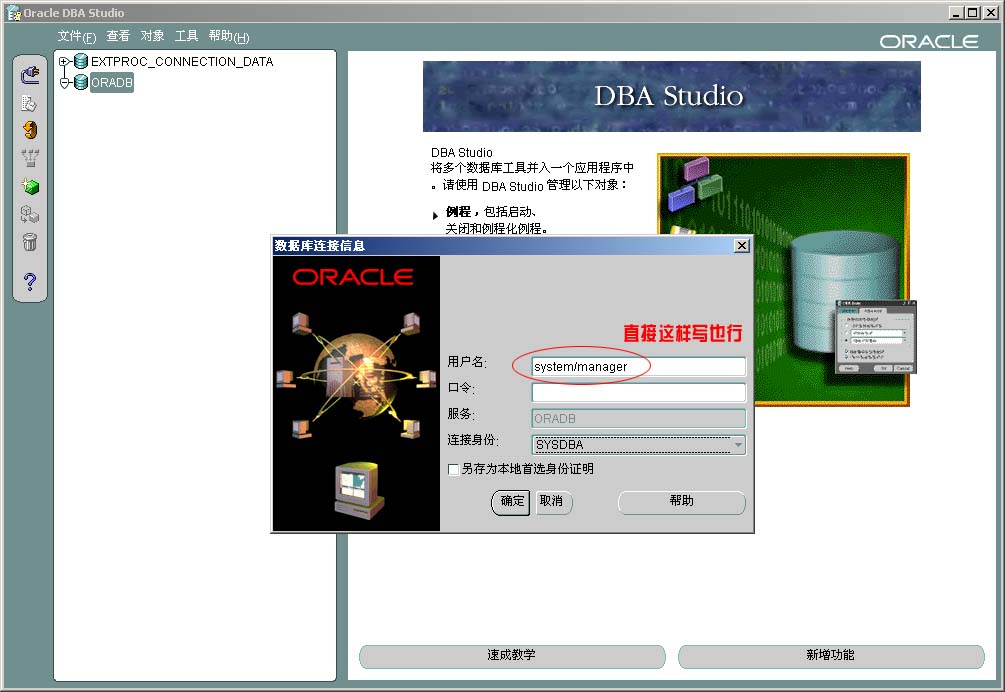This screenshot has width=1005, height=692.
Task: Open the 对象 menu
Action: (153, 36)
